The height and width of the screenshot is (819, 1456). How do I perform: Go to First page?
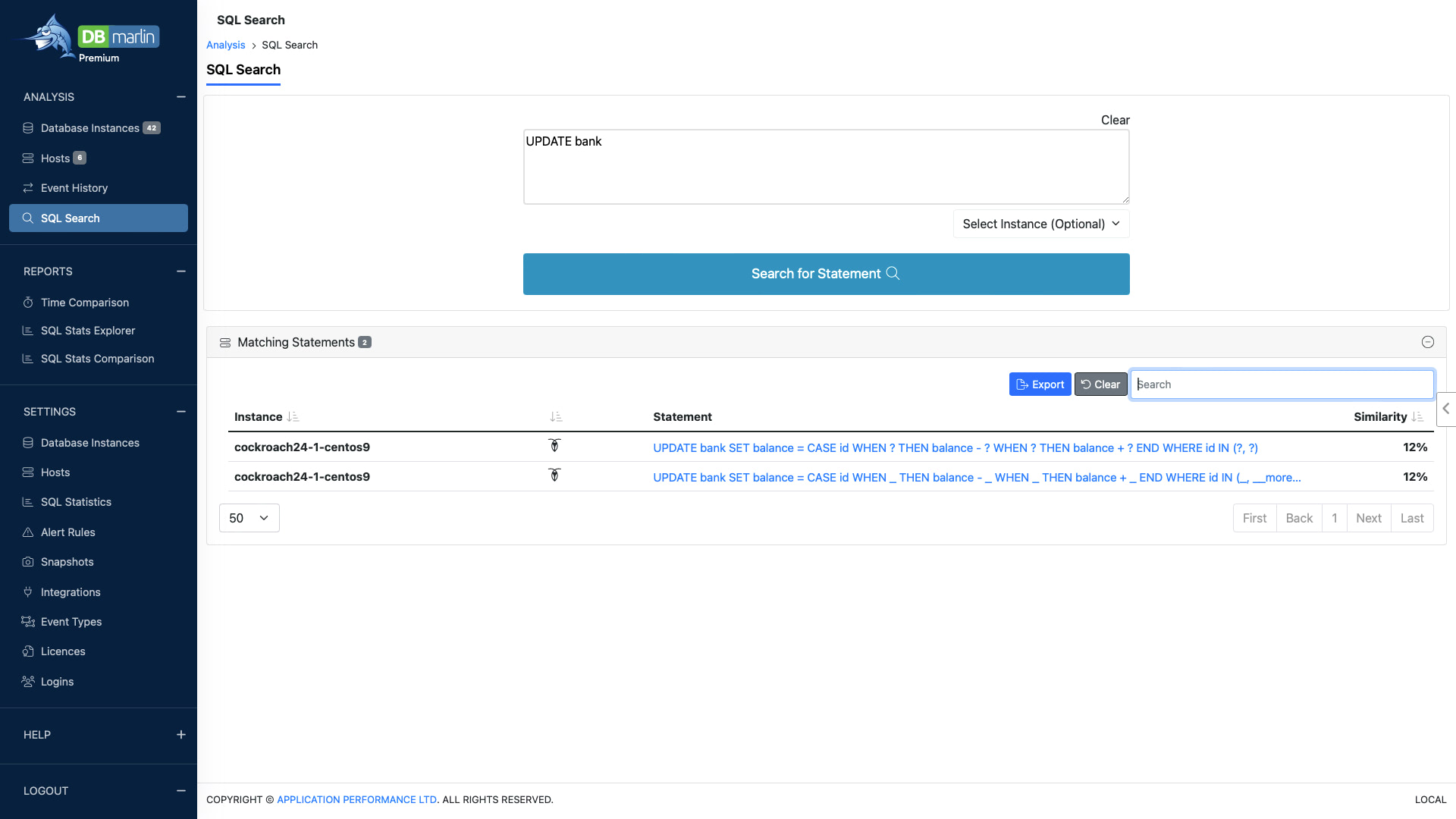click(1254, 518)
